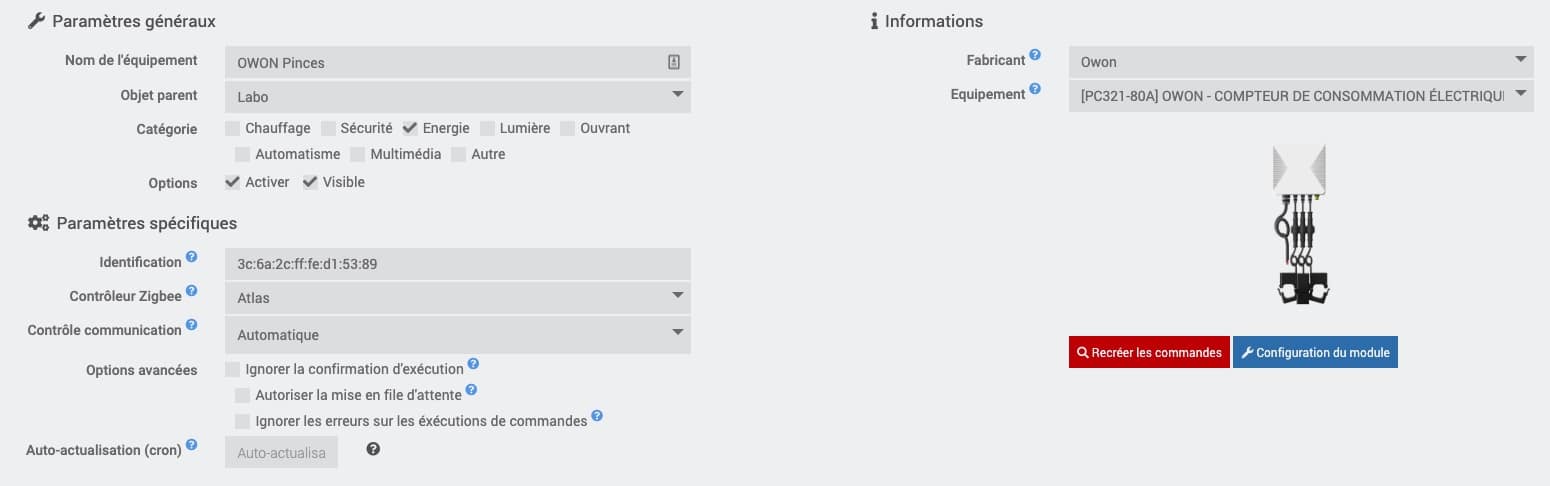Uncheck the Energie category checkbox
The height and width of the screenshot is (486, 1550).
point(410,128)
